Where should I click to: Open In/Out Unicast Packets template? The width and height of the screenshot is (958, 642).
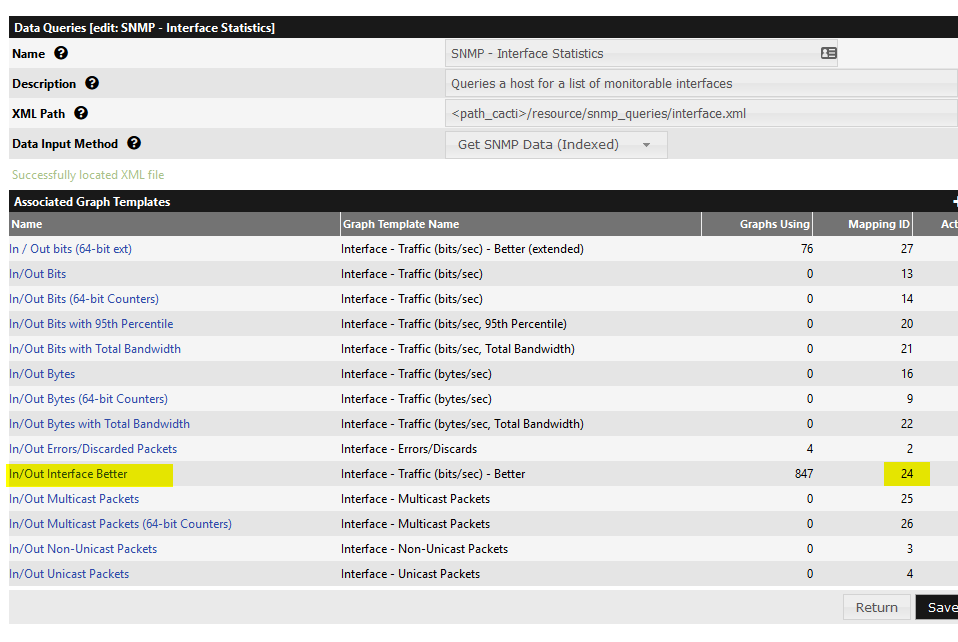coord(69,573)
